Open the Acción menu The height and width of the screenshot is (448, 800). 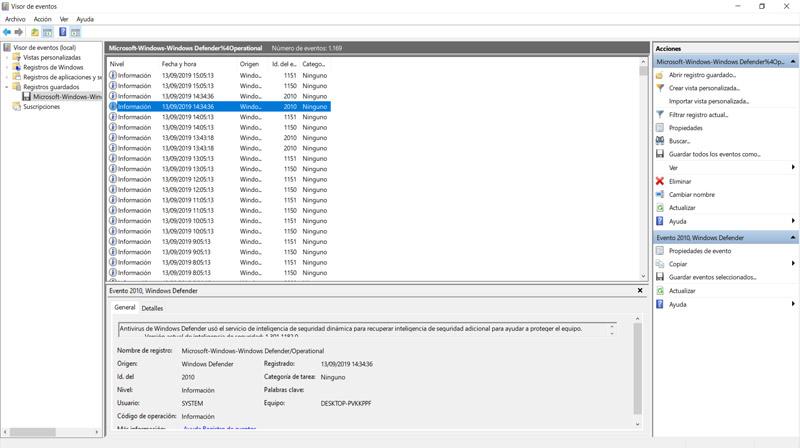point(43,19)
